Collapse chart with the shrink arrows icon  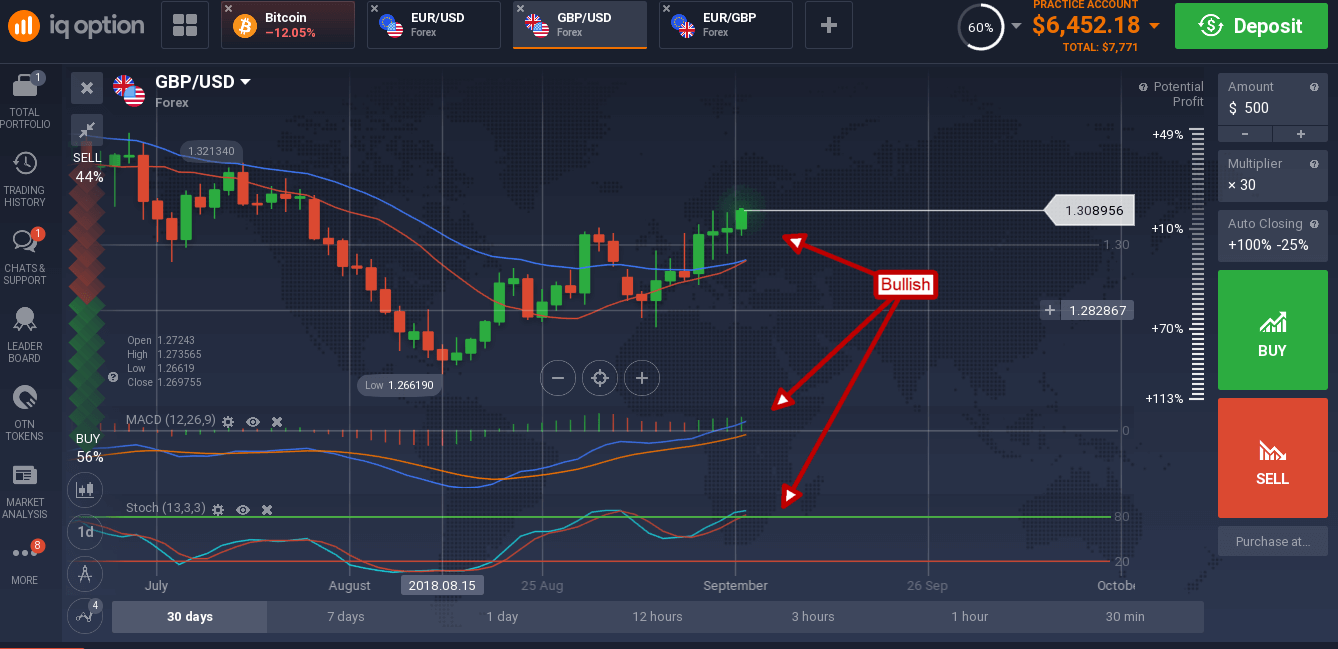coord(87,128)
